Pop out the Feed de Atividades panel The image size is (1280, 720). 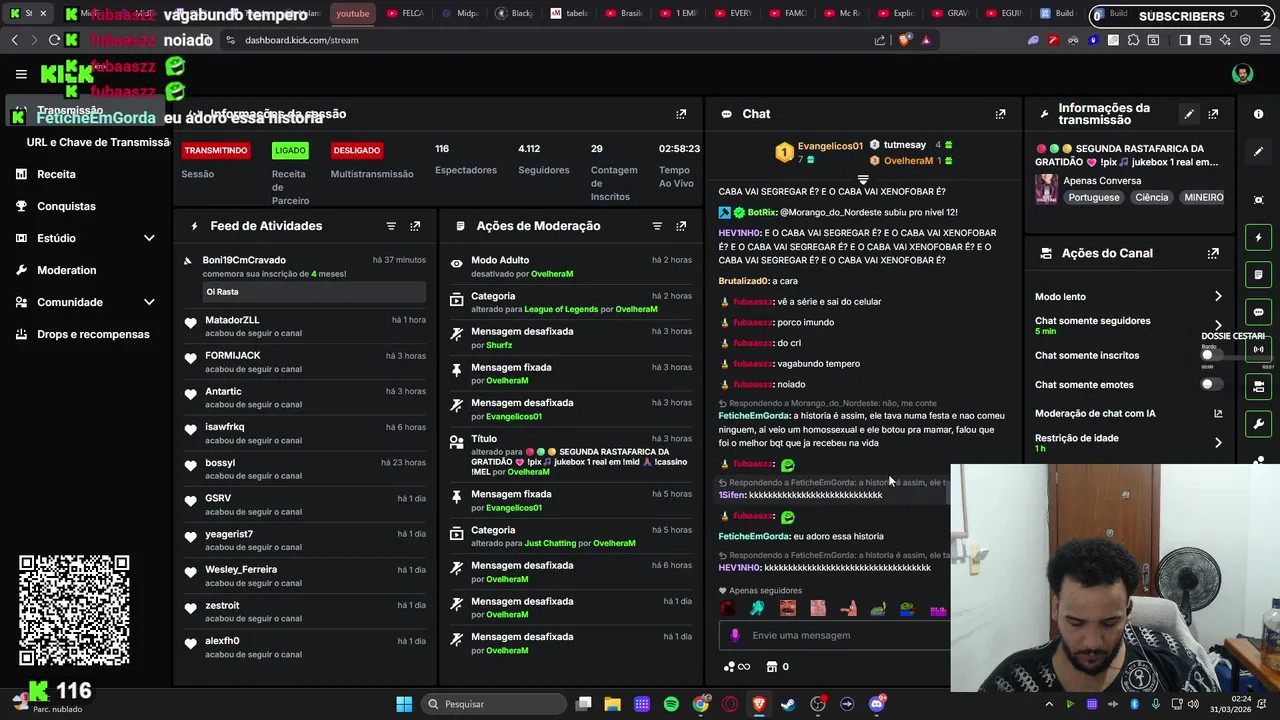click(415, 226)
